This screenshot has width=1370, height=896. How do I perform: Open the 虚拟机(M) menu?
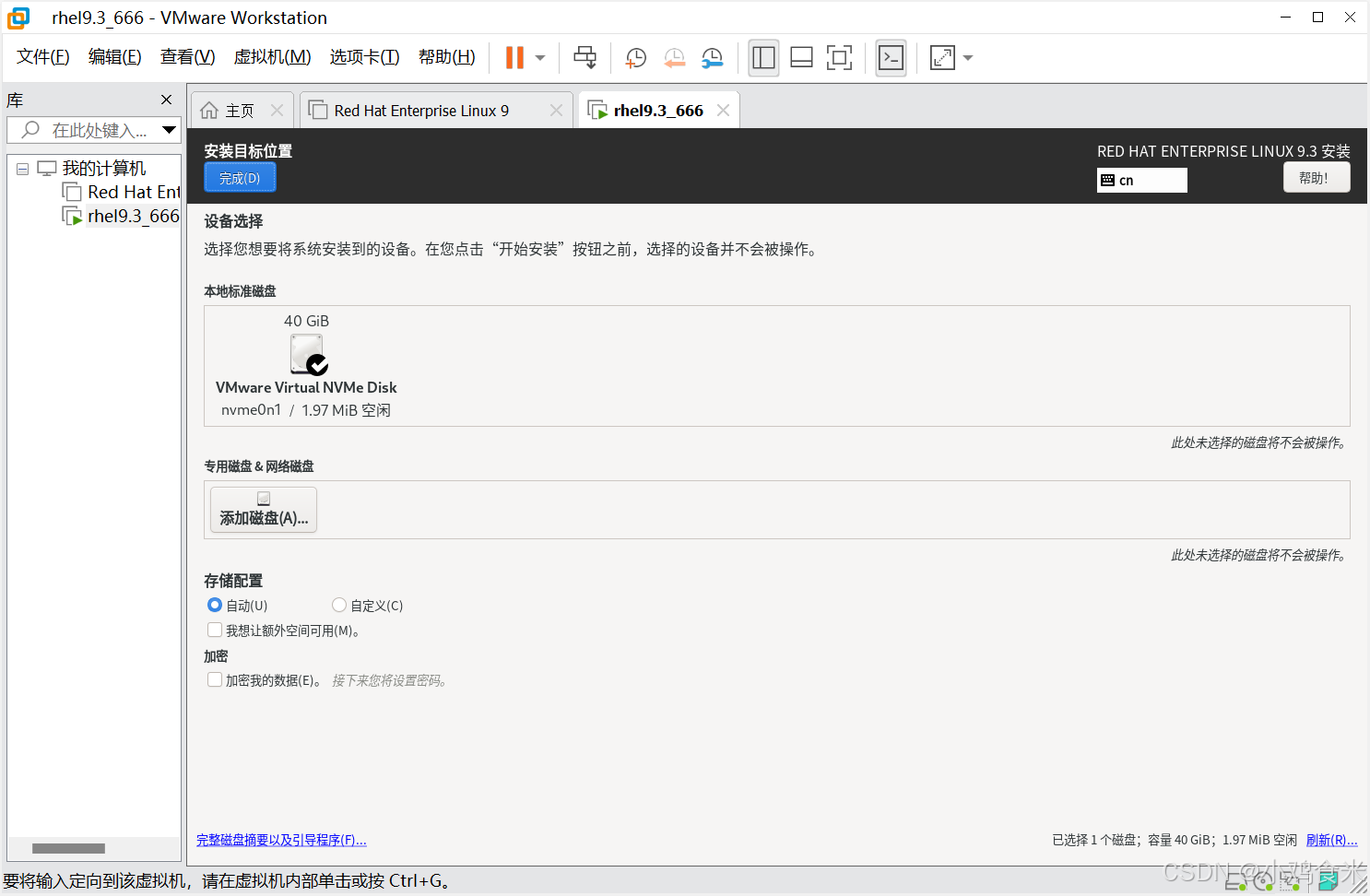[x=273, y=57]
